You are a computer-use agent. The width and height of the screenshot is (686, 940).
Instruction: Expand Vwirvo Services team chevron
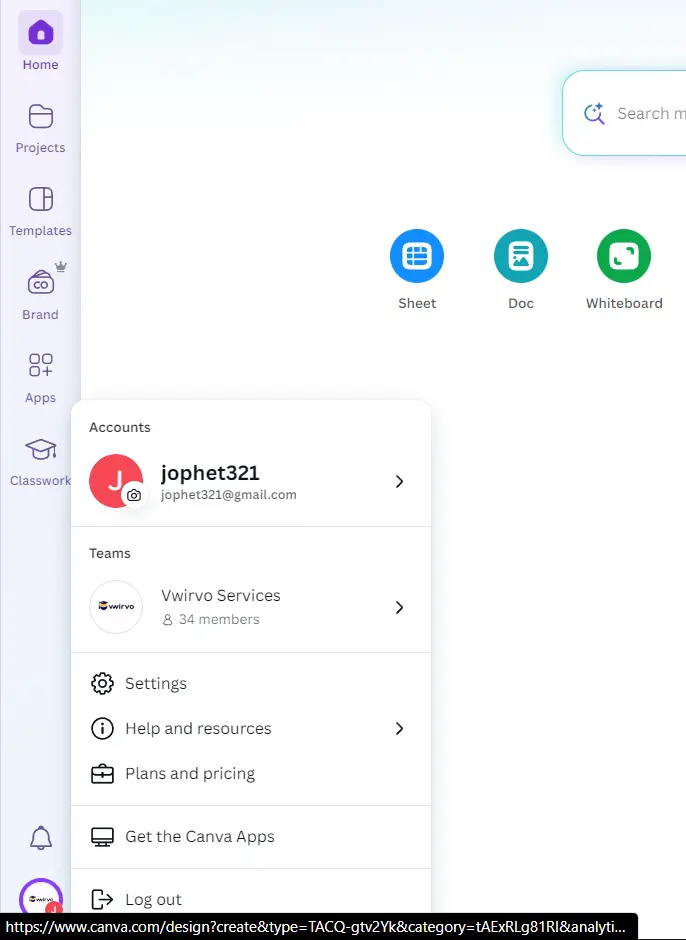[x=399, y=607]
